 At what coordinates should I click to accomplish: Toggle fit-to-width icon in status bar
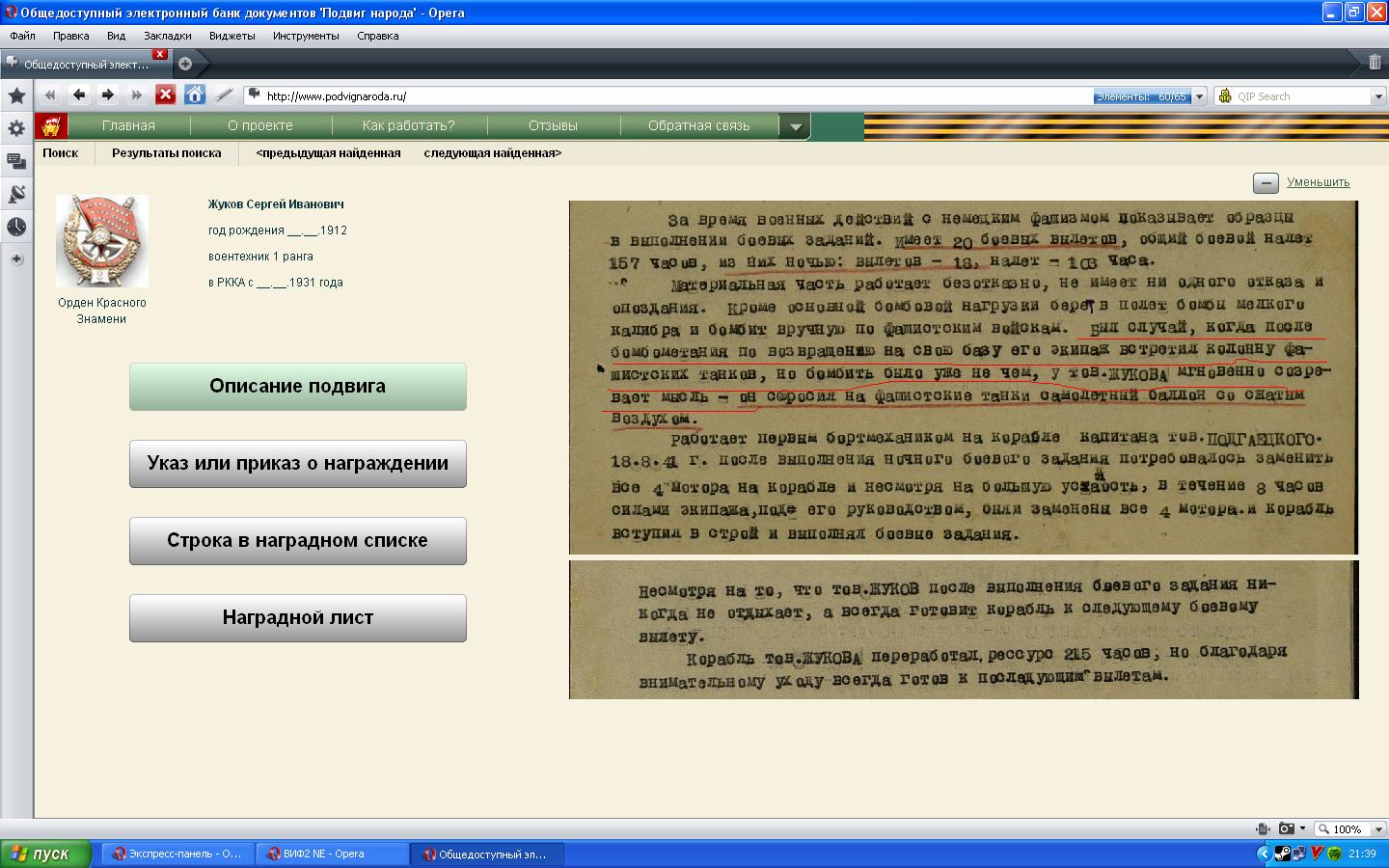point(1263,828)
